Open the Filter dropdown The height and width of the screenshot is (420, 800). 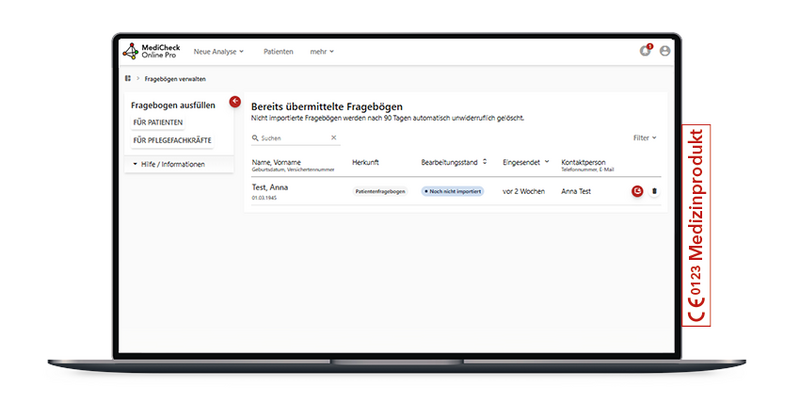click(645, 138)
